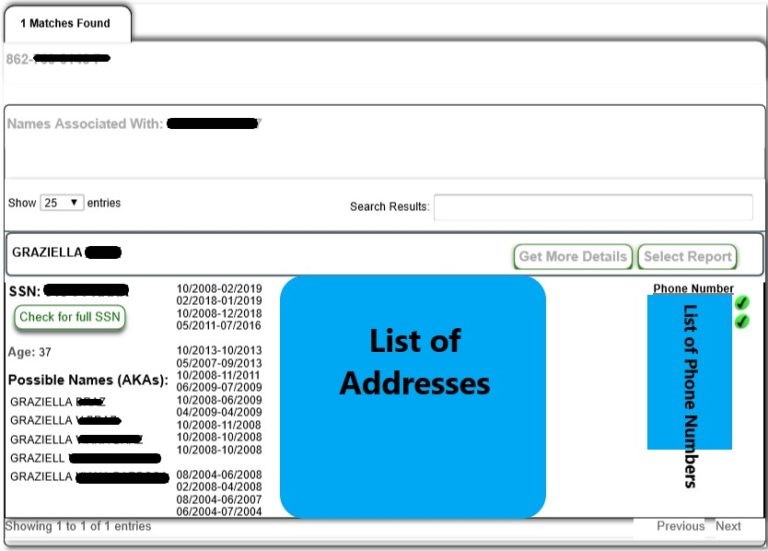Click the lower green checkmark icon under Phone Number
768x551 pixels.
point(742,321)
